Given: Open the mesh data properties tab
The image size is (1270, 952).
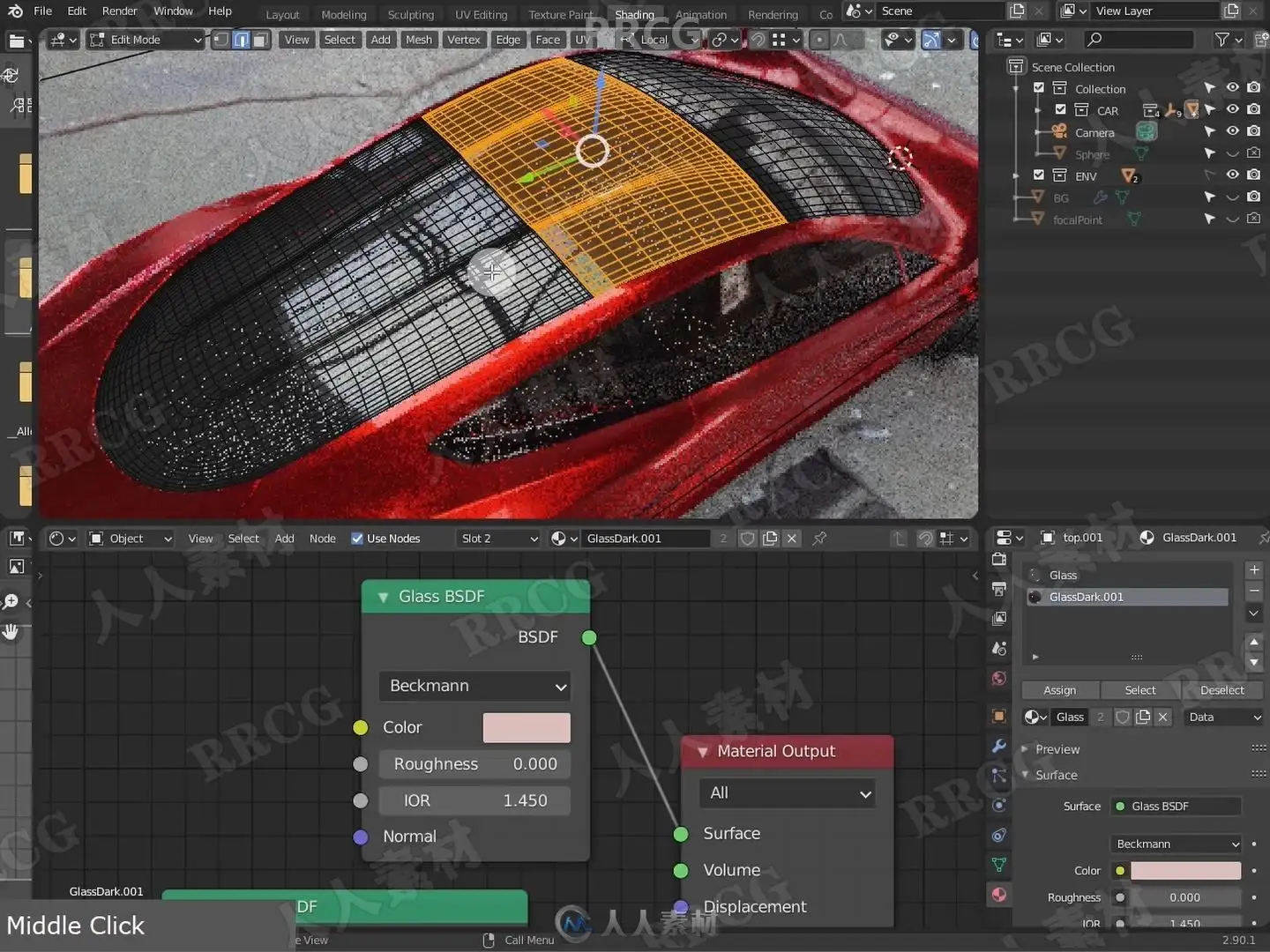Looking at the screenshot, I should pyautogui.click(x=999, y=866).
